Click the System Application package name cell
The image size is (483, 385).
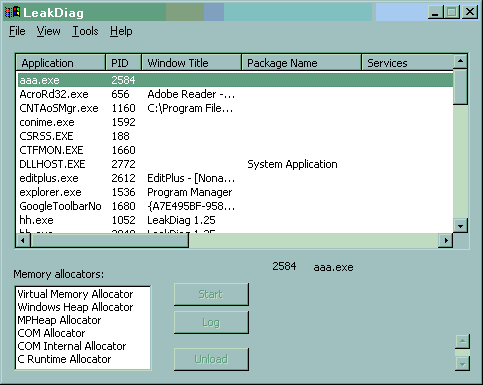click(x=292, y=164)
